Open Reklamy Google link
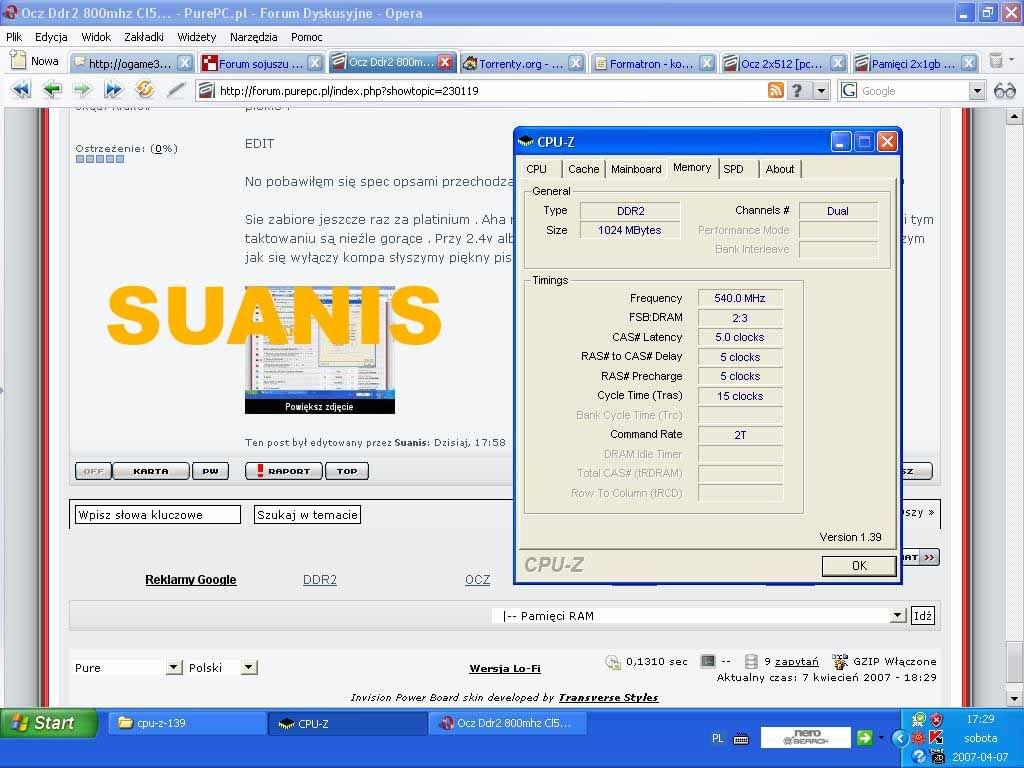Viewport: 1024px width, 768px height. point(191,579)
